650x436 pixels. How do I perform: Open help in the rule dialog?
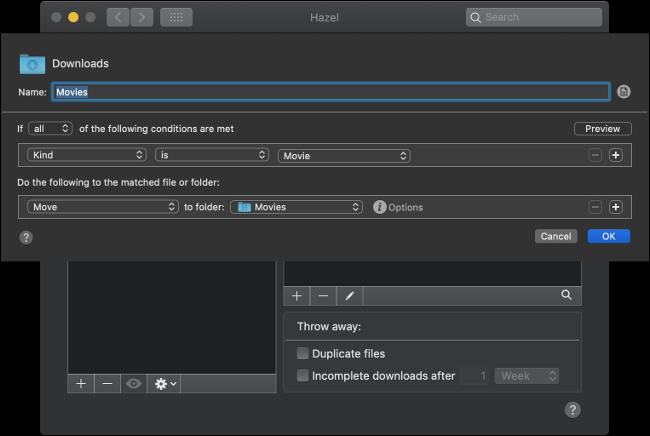click(26, 237)
